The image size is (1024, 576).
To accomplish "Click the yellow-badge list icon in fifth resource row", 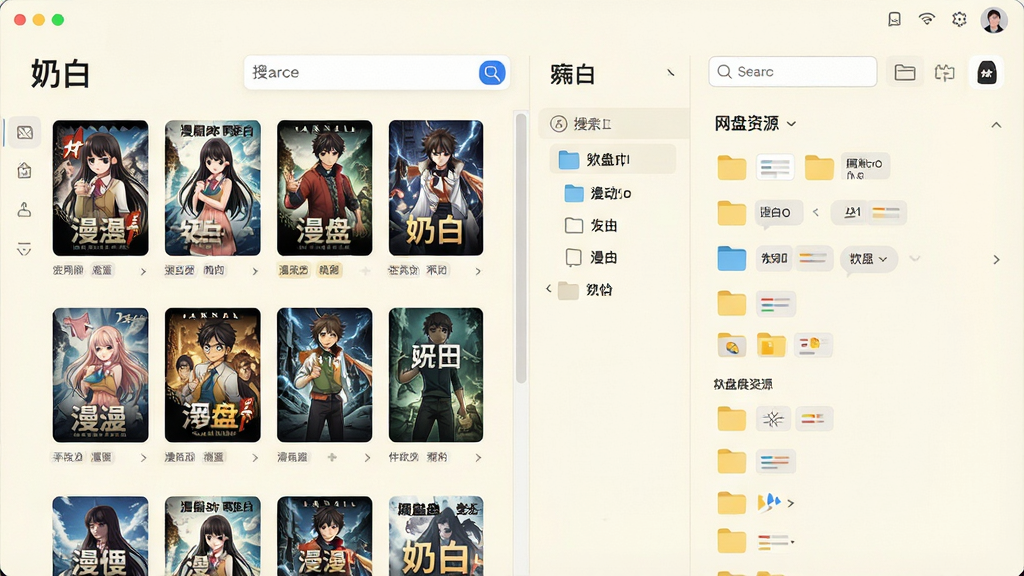I will point(812,344).
